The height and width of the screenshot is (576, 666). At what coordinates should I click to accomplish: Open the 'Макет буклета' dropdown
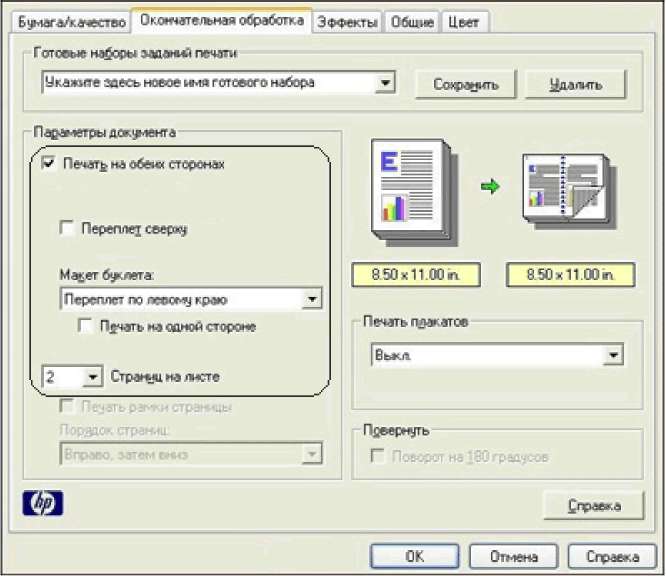pos(312,299)
